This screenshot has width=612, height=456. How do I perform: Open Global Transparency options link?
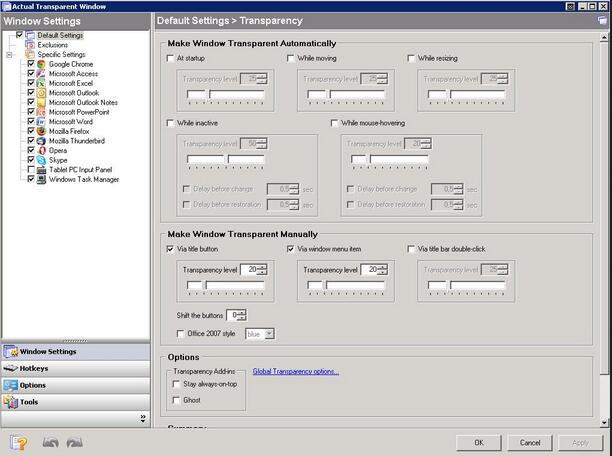295,371
